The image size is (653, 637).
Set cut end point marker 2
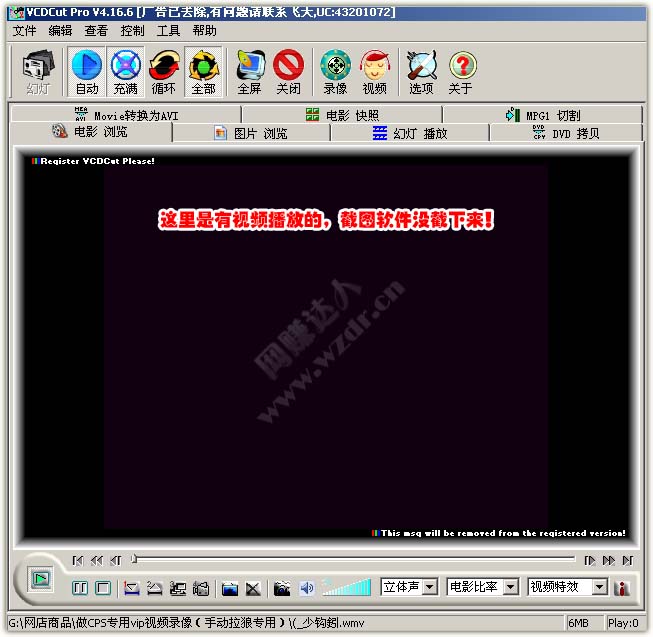point(155,588)
